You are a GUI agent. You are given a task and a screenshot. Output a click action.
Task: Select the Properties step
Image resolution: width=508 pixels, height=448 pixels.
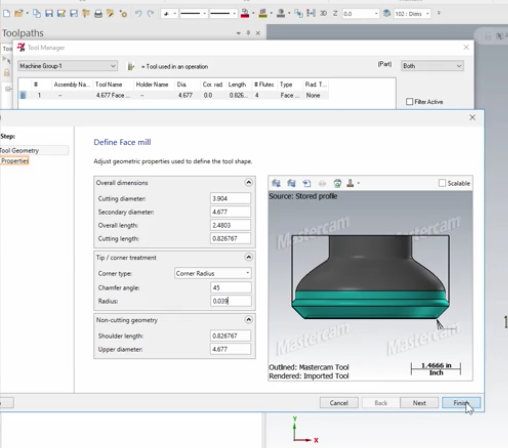pyautogui.click(x=15, y=161)
